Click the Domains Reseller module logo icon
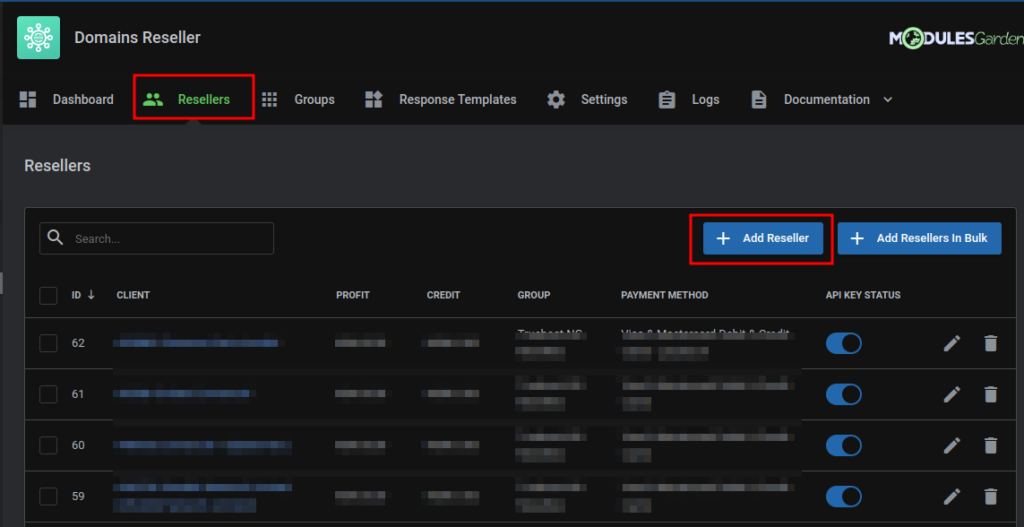Viewport: 1024px width, 527px height. pos(39,38)
